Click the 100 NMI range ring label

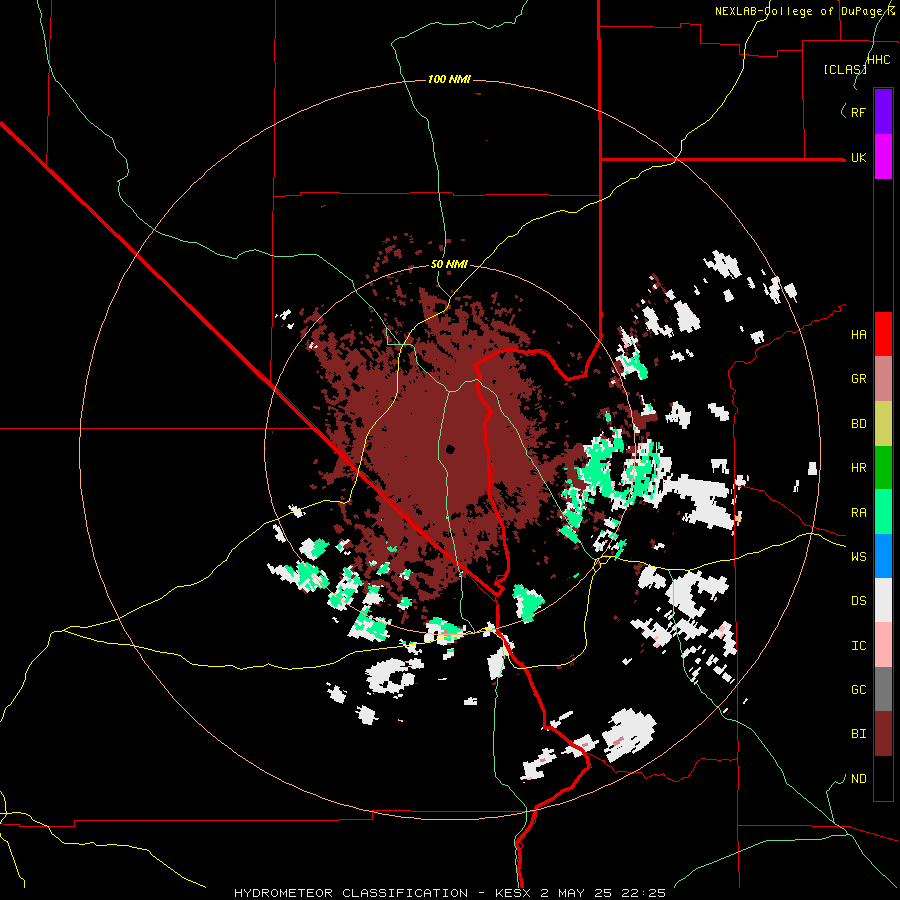point(449,79)
